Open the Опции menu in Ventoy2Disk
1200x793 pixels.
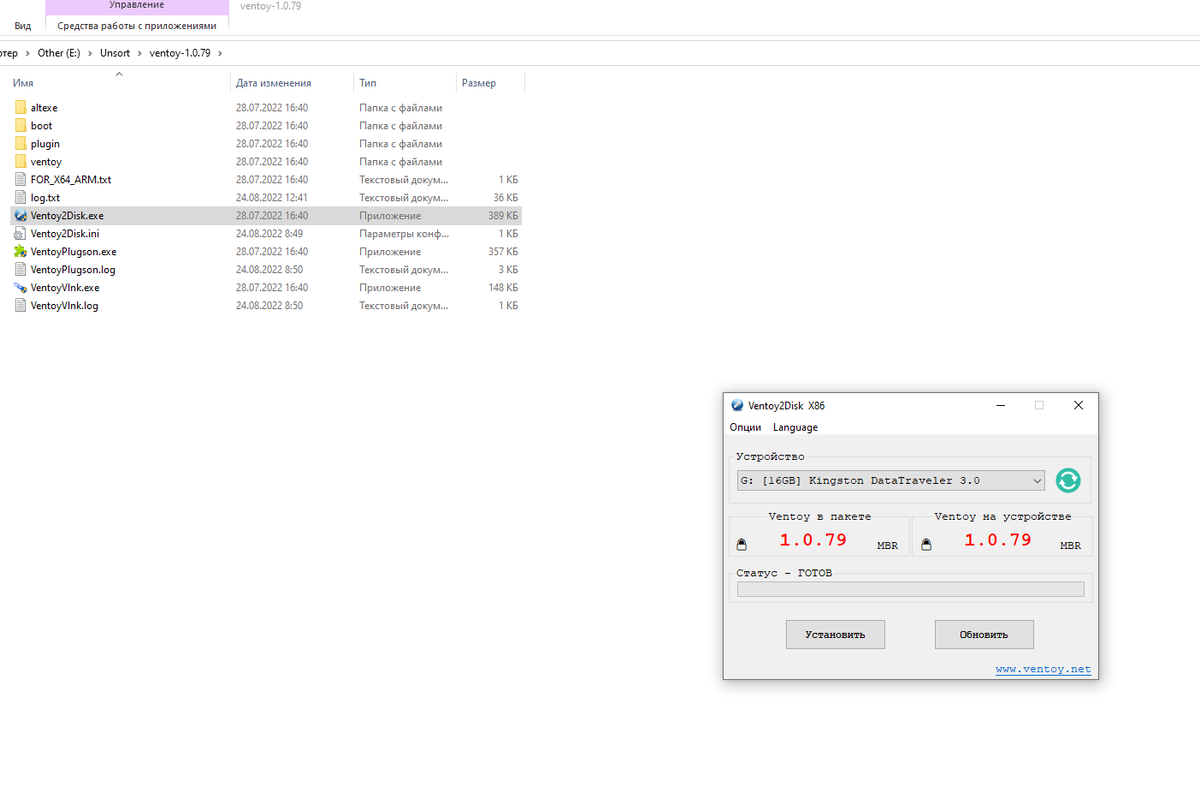[x=745, y=427]
